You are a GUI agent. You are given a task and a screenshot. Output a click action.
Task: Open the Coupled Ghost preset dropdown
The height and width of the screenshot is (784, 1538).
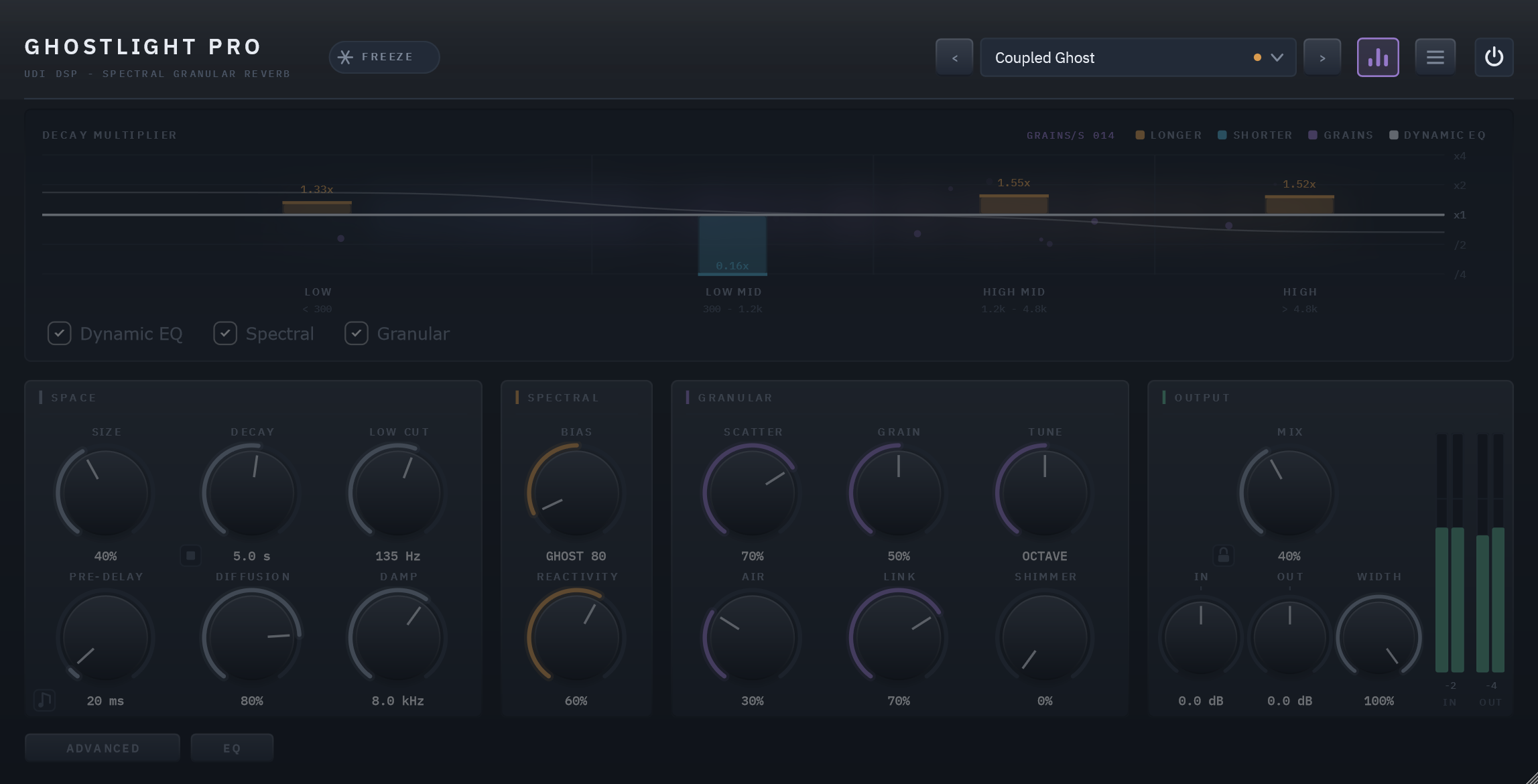1138,58
